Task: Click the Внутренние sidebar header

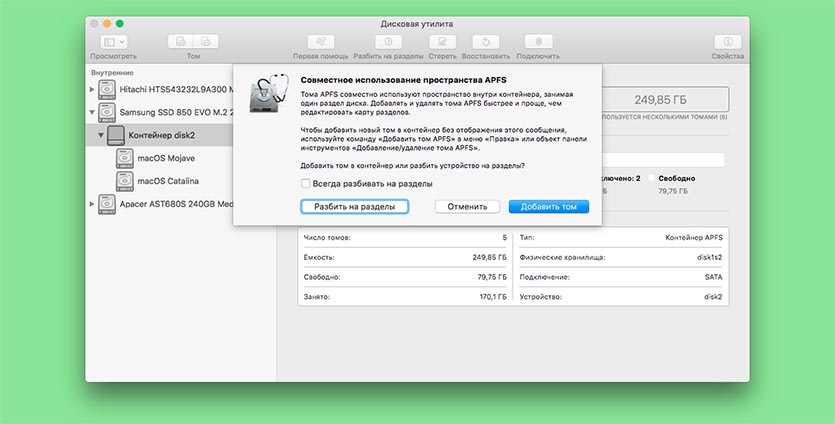Action: pyautogui.click(x=112, y=72)
